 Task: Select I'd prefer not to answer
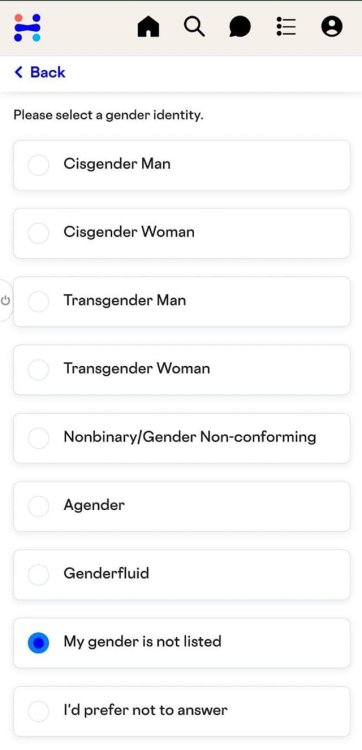(x=182, y=711)
